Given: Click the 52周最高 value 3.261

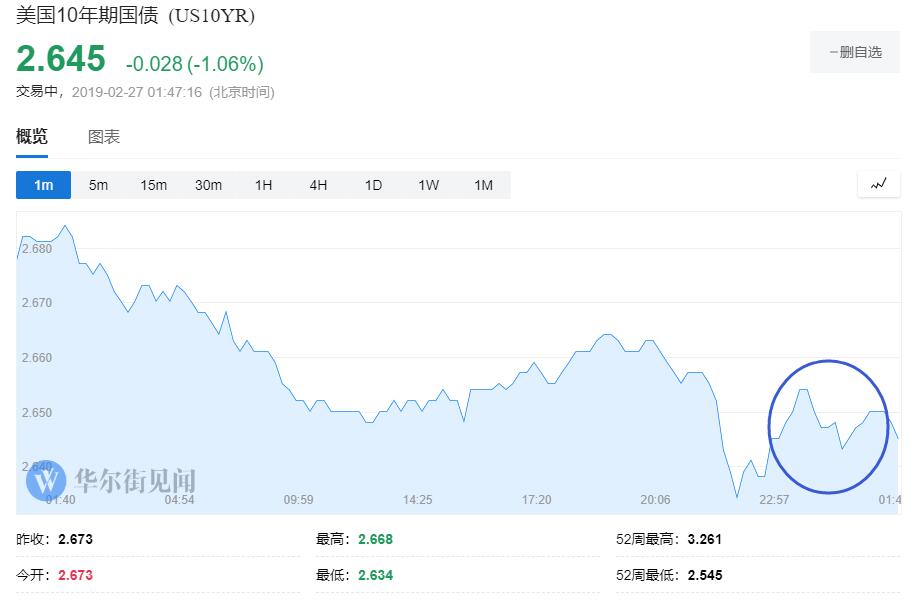Looking at the screenshot, I should [x=704, y=539].
